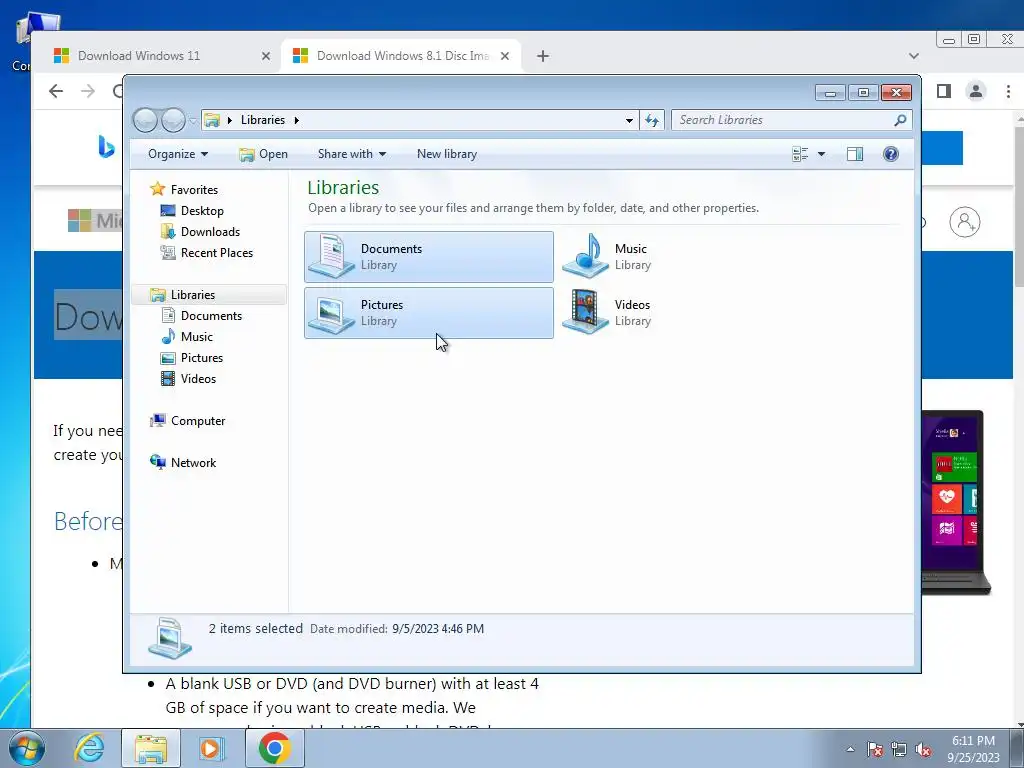Expand the address bar history dropdown
Screen dimensions: 1024x768
629,120
